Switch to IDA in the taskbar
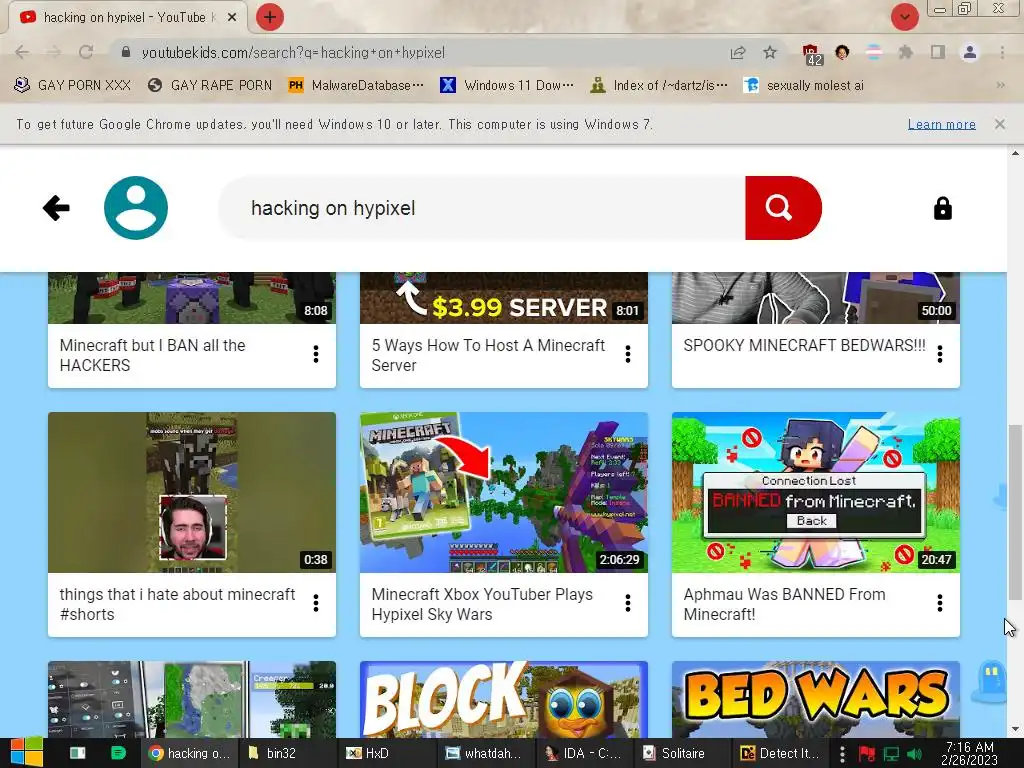 tap(584, 753)
